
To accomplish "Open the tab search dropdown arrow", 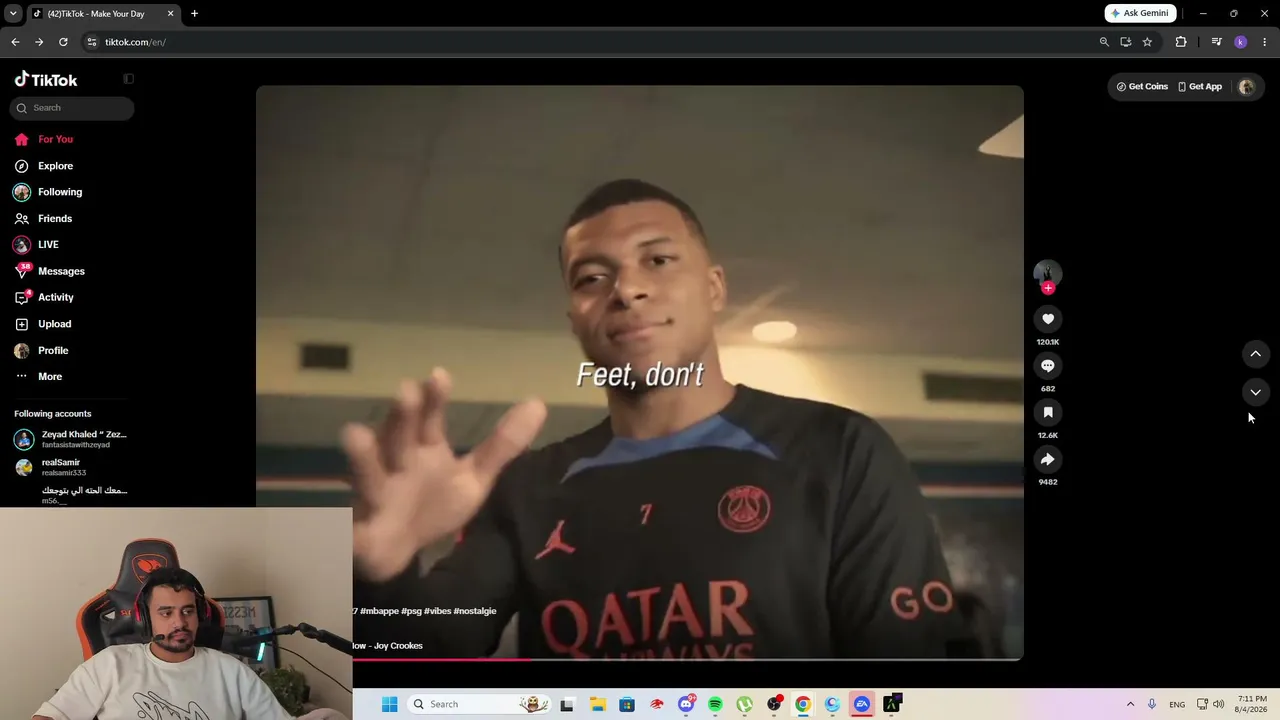I will (x=13, y=14).
